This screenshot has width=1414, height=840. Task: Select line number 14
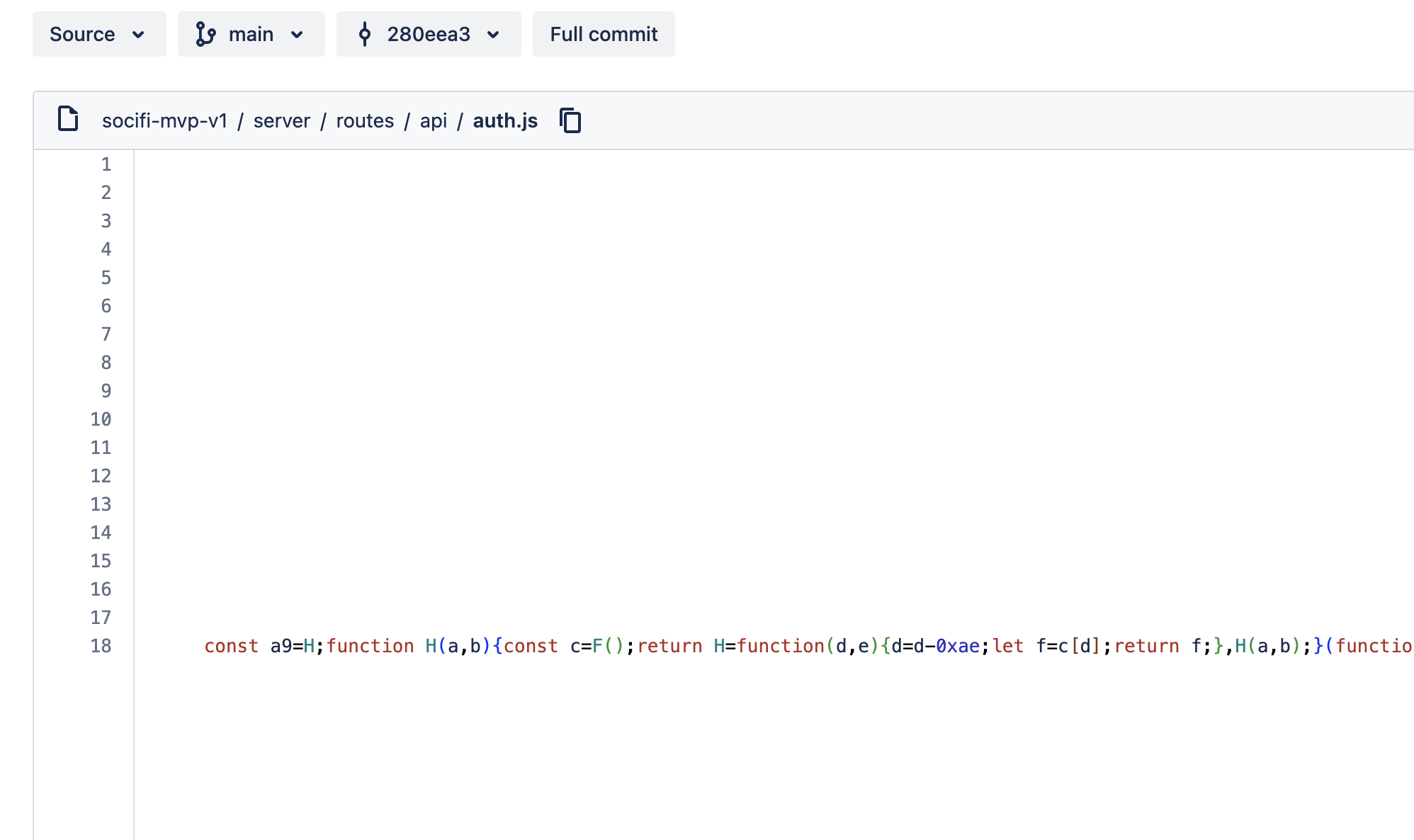[x=101, y=533]
